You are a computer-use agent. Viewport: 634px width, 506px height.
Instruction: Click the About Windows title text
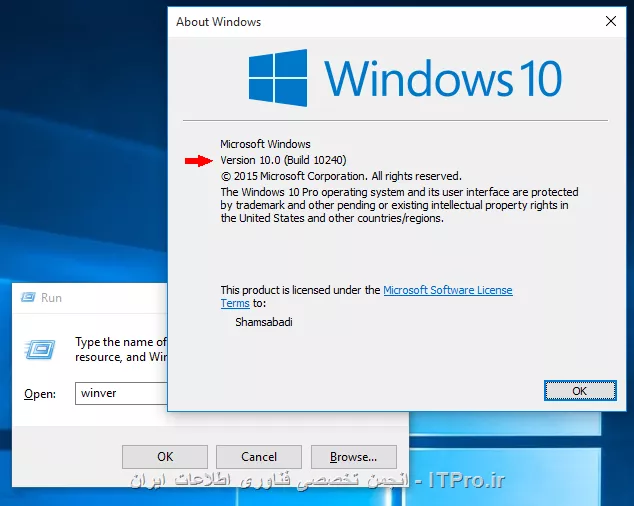[x=218, y=22]
